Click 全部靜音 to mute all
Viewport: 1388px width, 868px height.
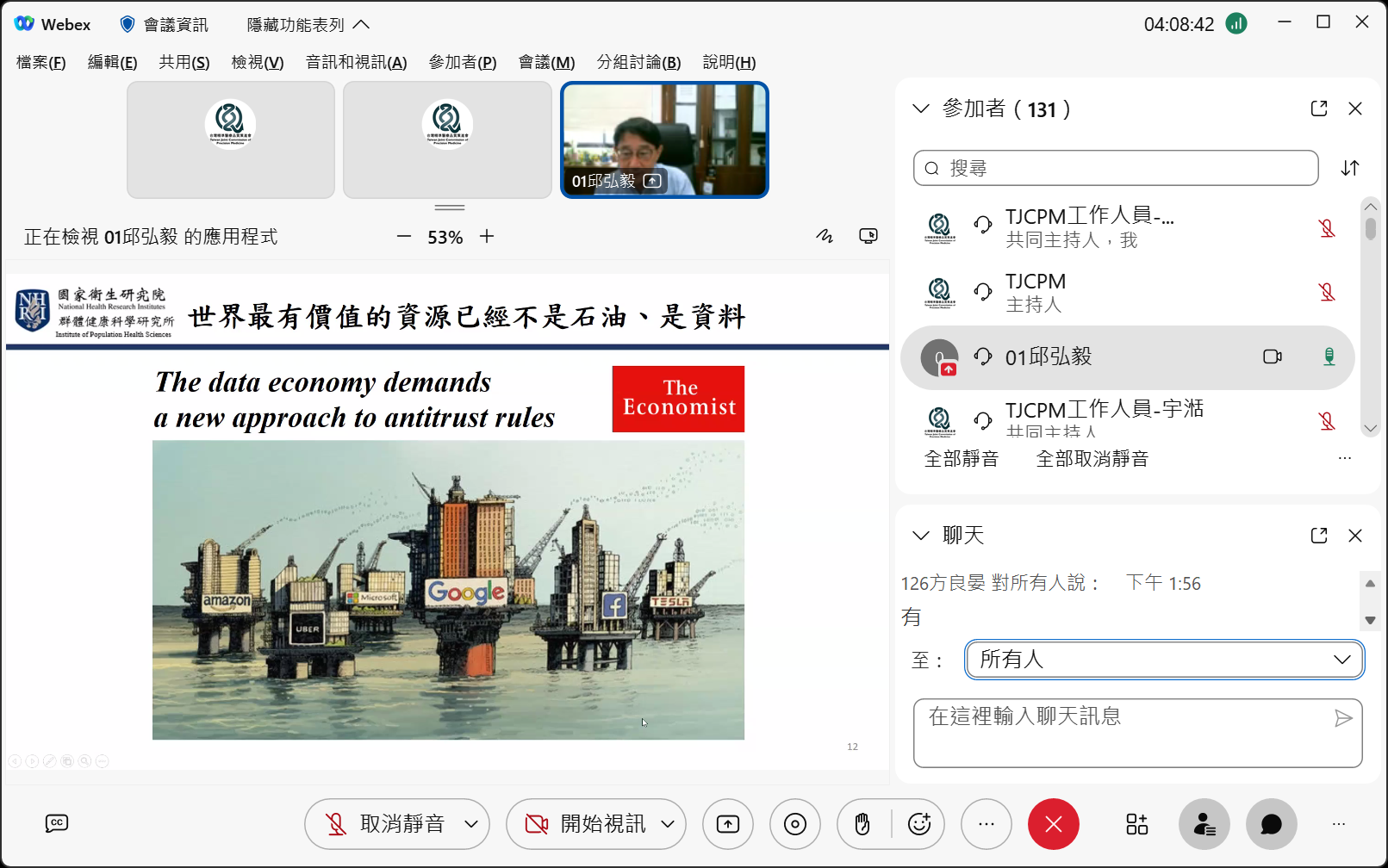coord(962,459)
